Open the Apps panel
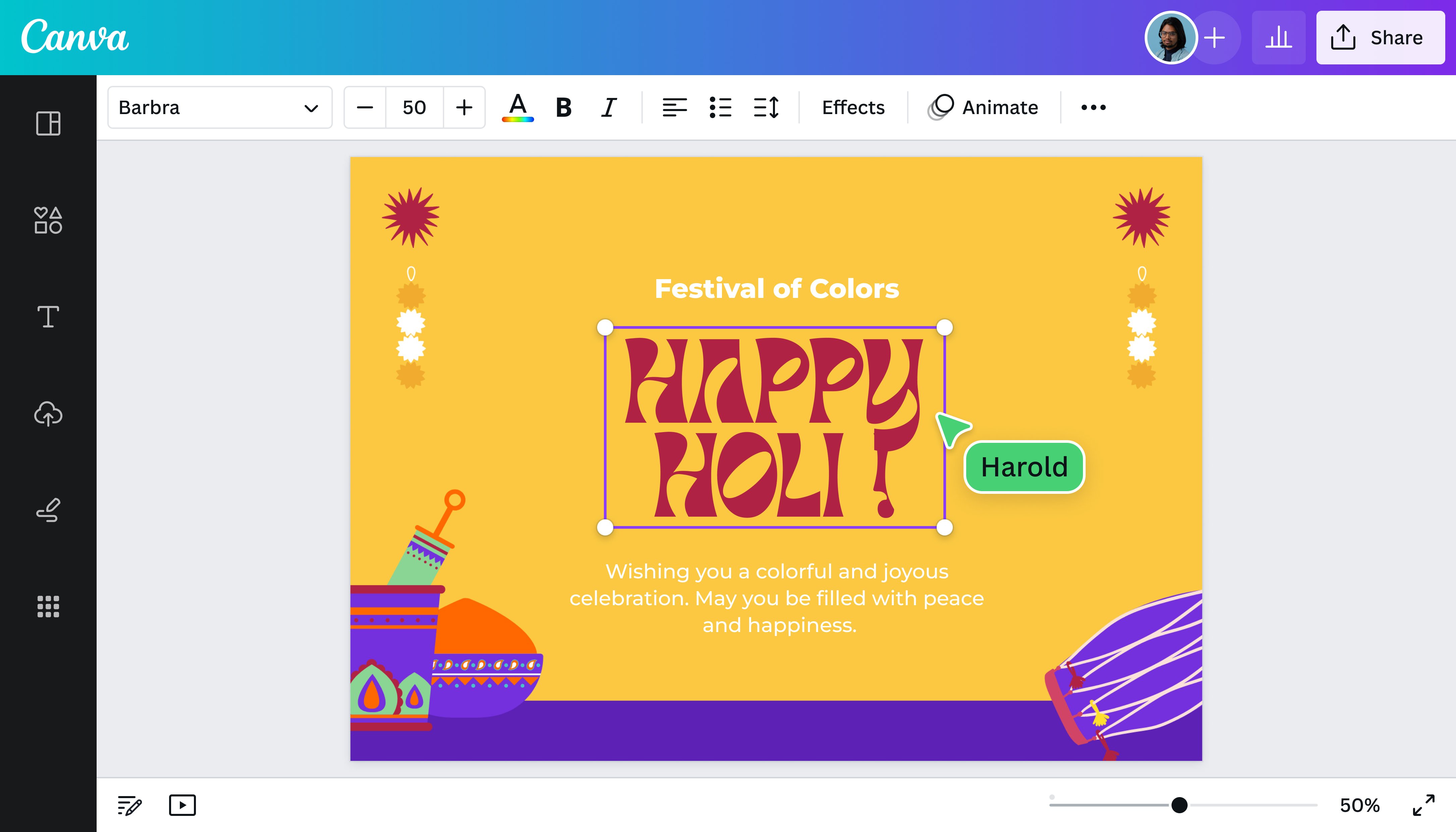1456x832 pixels. tap(48, 607)
